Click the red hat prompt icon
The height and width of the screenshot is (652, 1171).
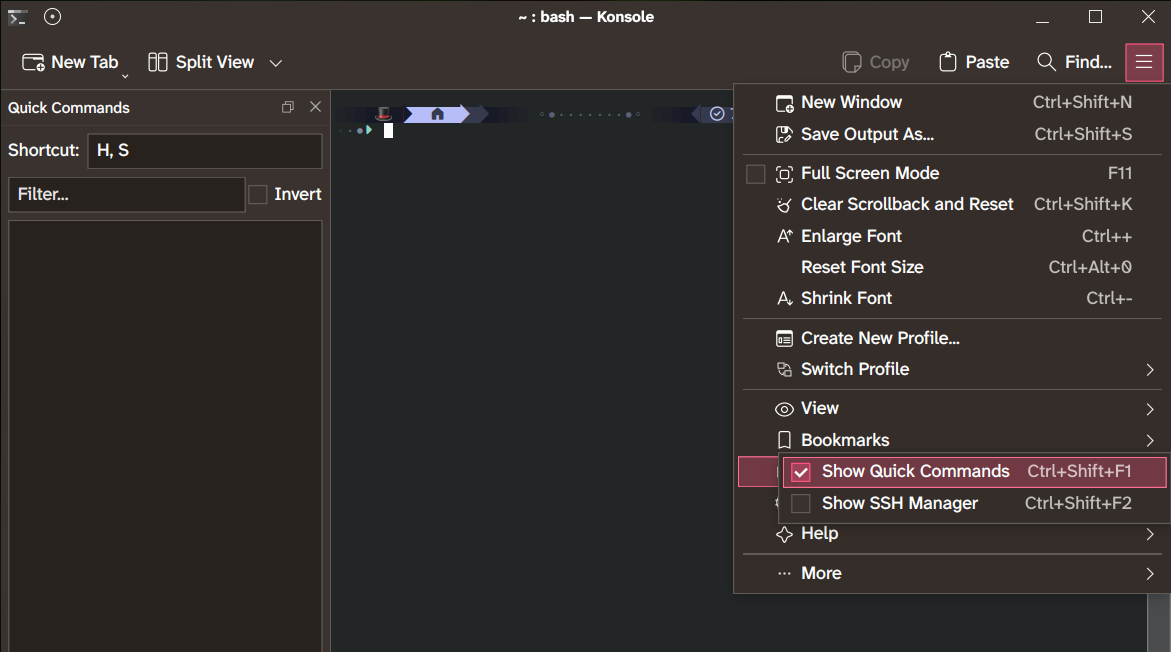point(383,114)
